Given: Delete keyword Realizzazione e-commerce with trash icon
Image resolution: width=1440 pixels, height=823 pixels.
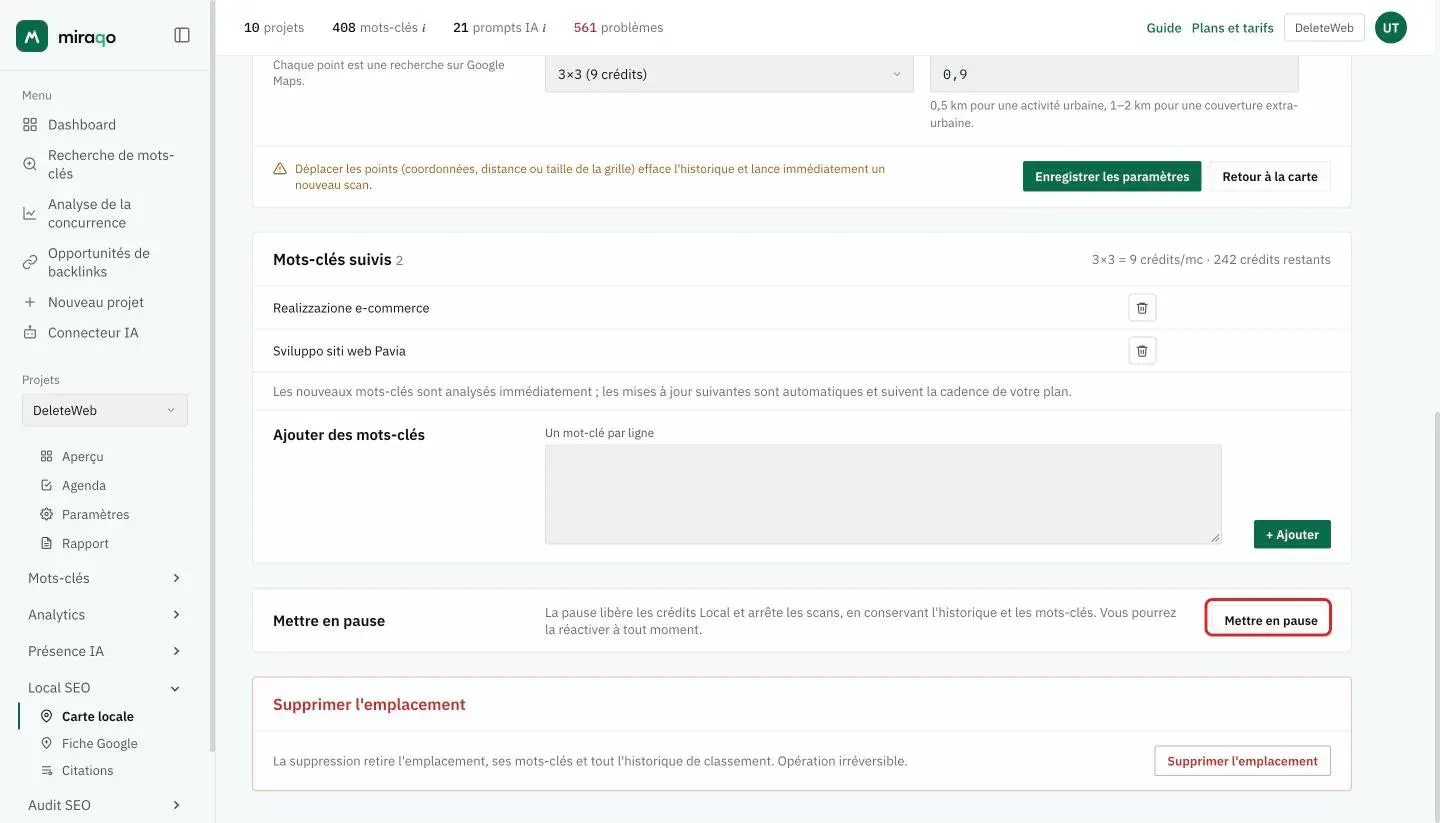Looking at the screenshot, I should tap(1142, 308).
